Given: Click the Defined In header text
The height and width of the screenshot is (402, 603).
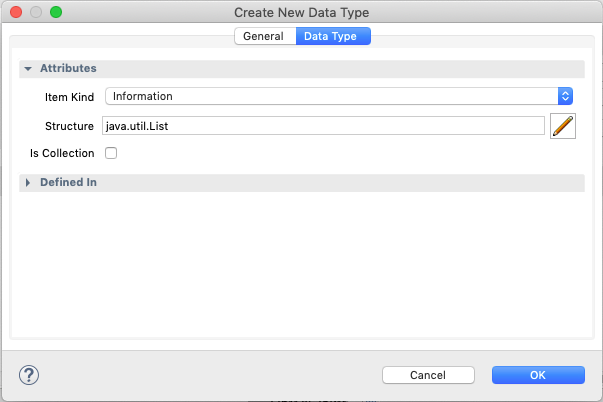Looking at the screenshot, I should 68,183.
